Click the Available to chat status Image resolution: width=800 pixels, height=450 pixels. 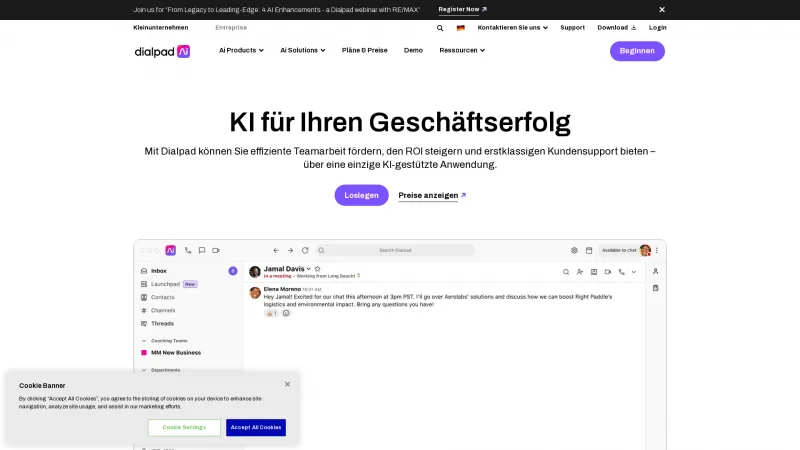(619, 251)
